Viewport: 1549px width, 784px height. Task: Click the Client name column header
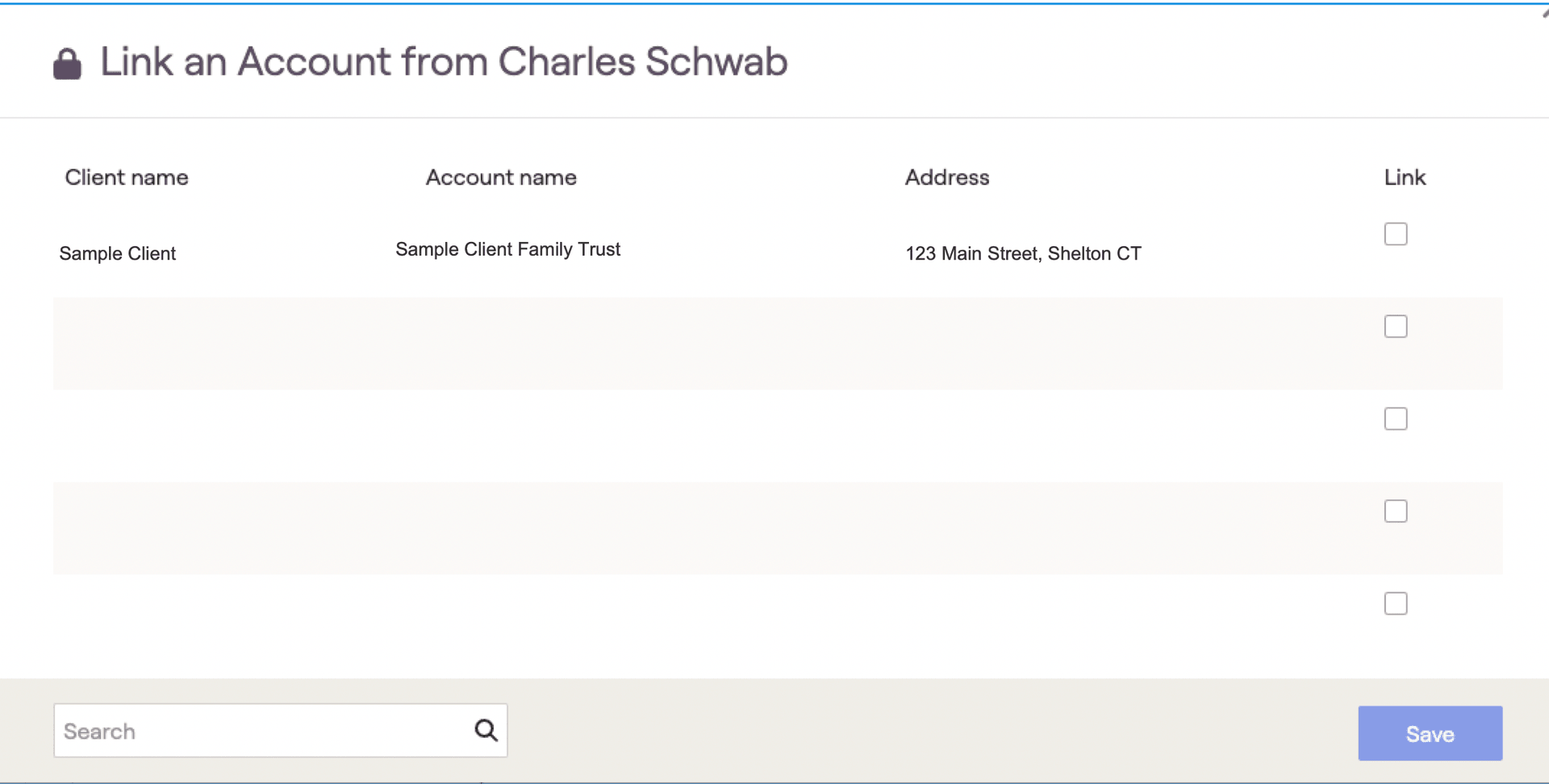[x=127, y=177]
